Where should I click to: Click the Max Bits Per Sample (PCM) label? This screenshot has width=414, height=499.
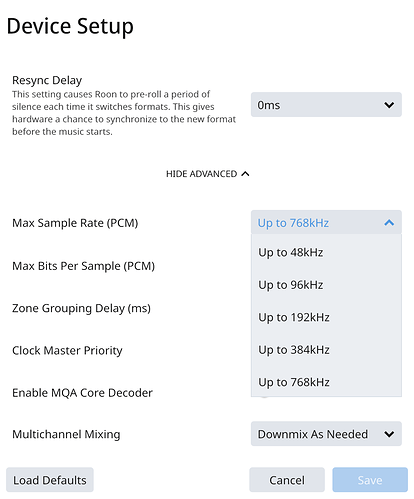click(x=83, y=266)
